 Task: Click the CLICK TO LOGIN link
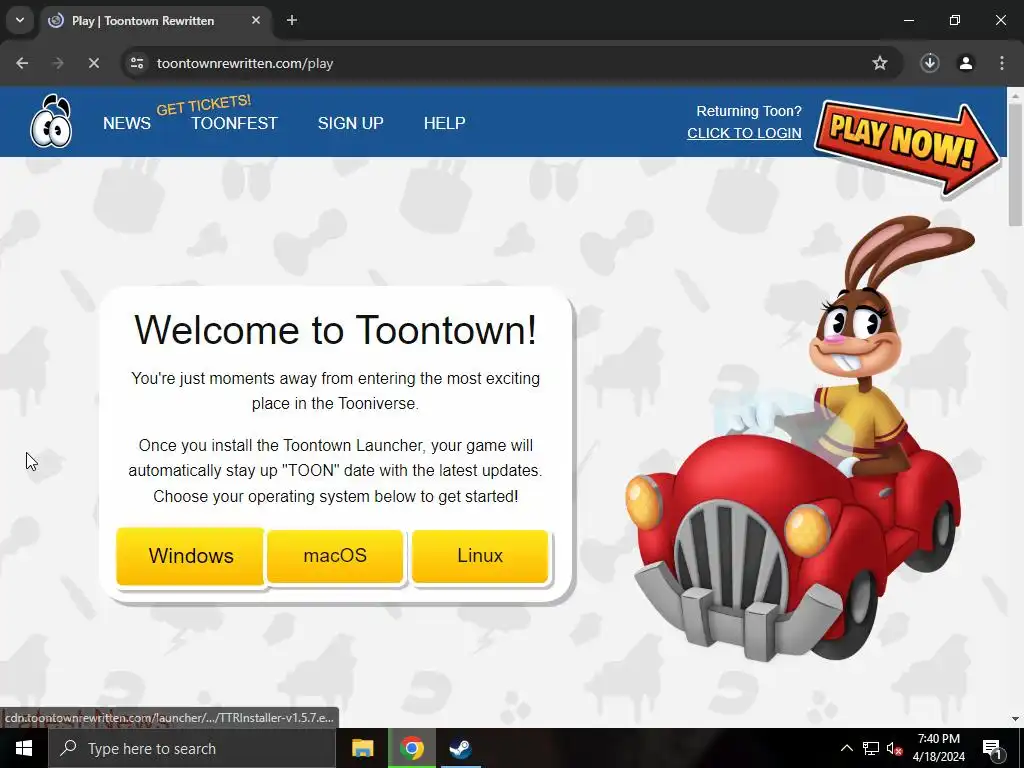pyautogui.click(x=744, y=133)
